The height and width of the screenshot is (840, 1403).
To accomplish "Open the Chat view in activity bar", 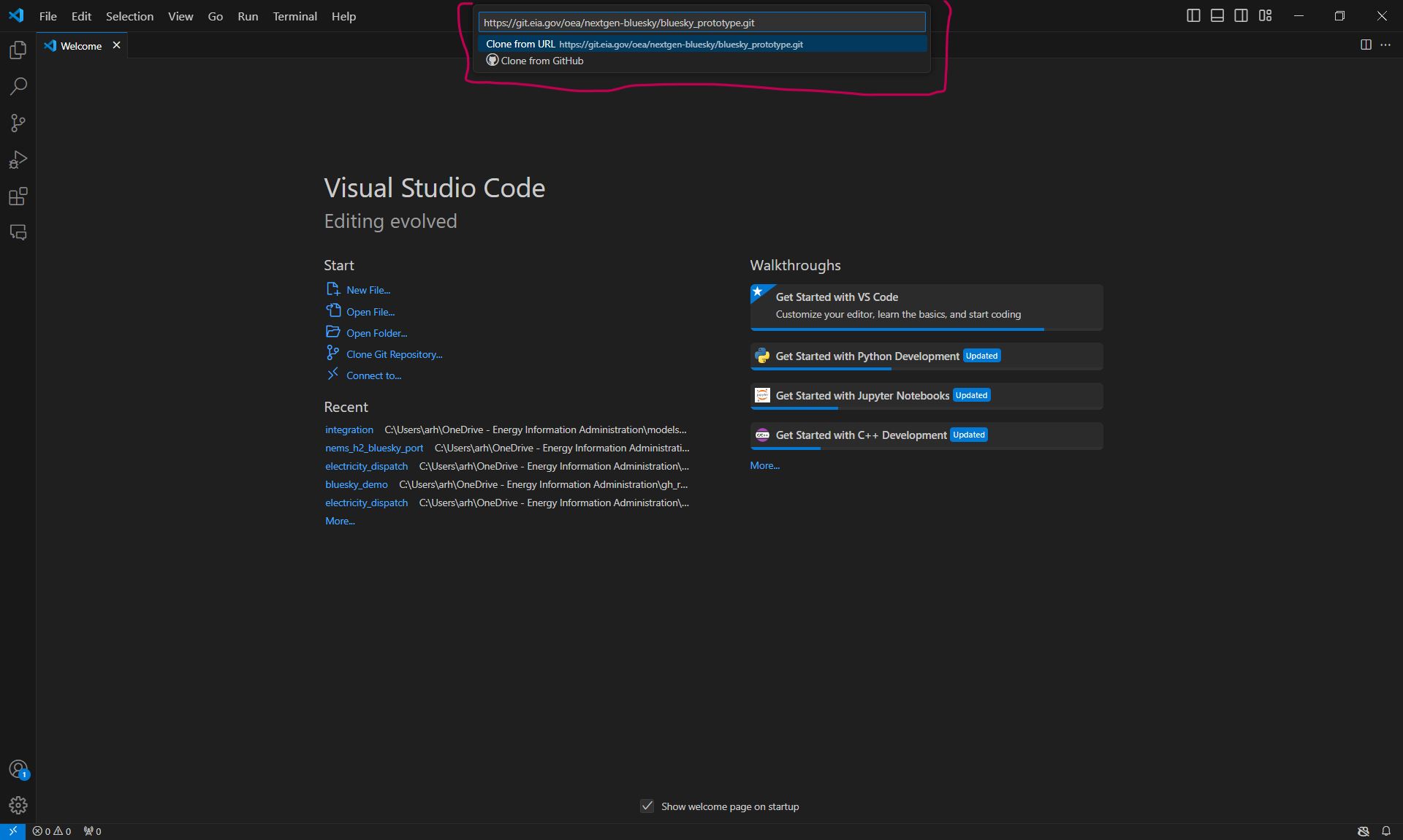I will [x=18, y=232].
